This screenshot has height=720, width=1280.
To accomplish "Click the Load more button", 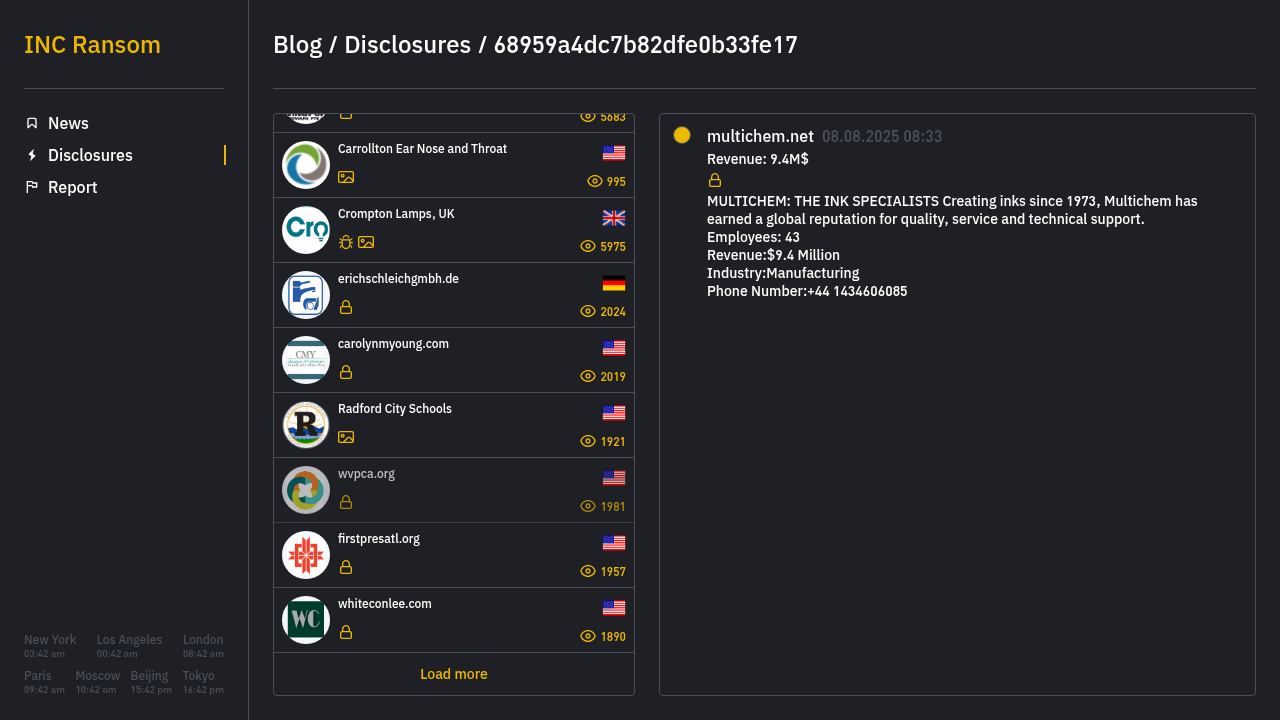I will click(454, 674).
